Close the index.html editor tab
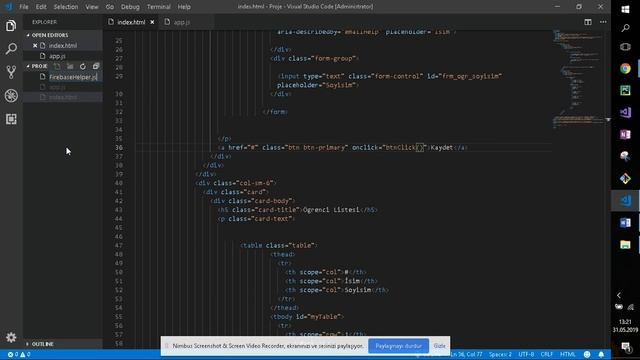This screenshot has width=640, height=360. point(152,22)
